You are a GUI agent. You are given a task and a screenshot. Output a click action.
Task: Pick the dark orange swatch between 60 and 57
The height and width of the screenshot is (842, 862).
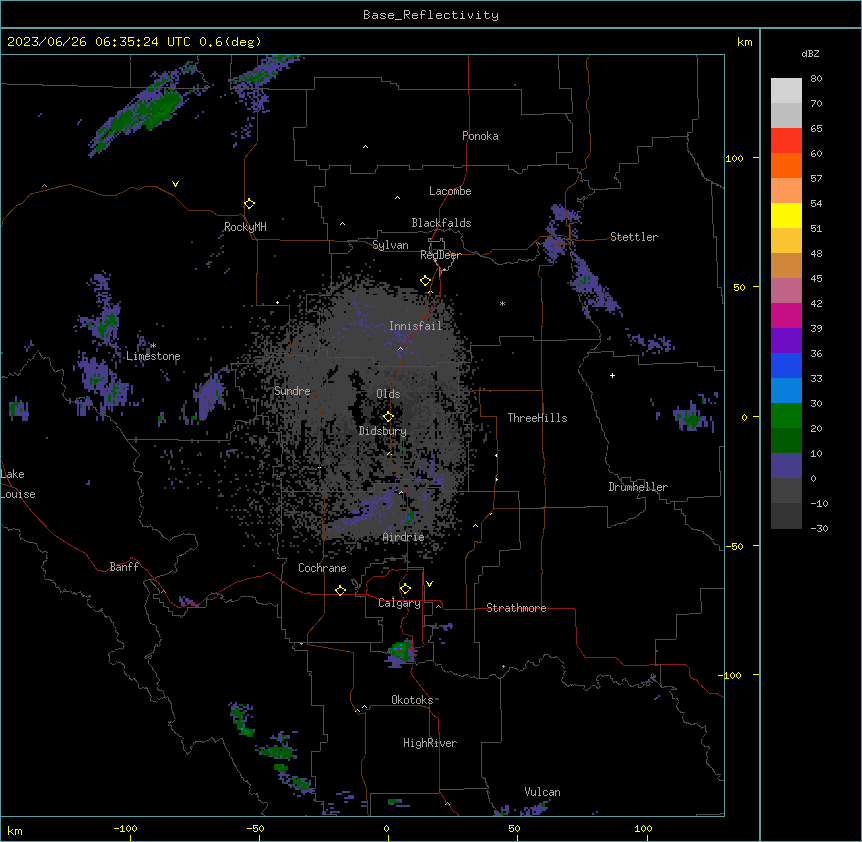point(786,165)
